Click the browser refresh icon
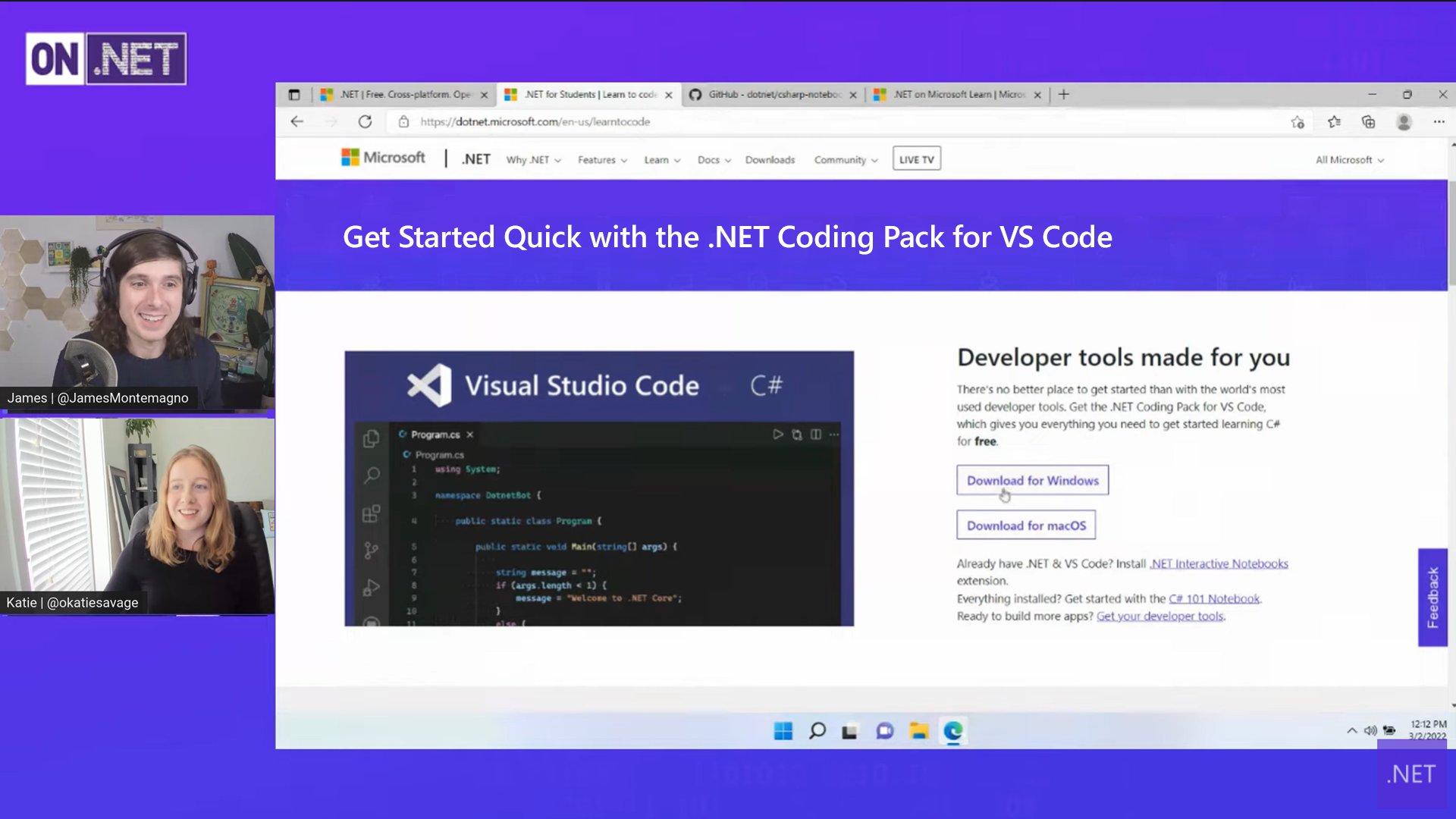 pos(365,121)
